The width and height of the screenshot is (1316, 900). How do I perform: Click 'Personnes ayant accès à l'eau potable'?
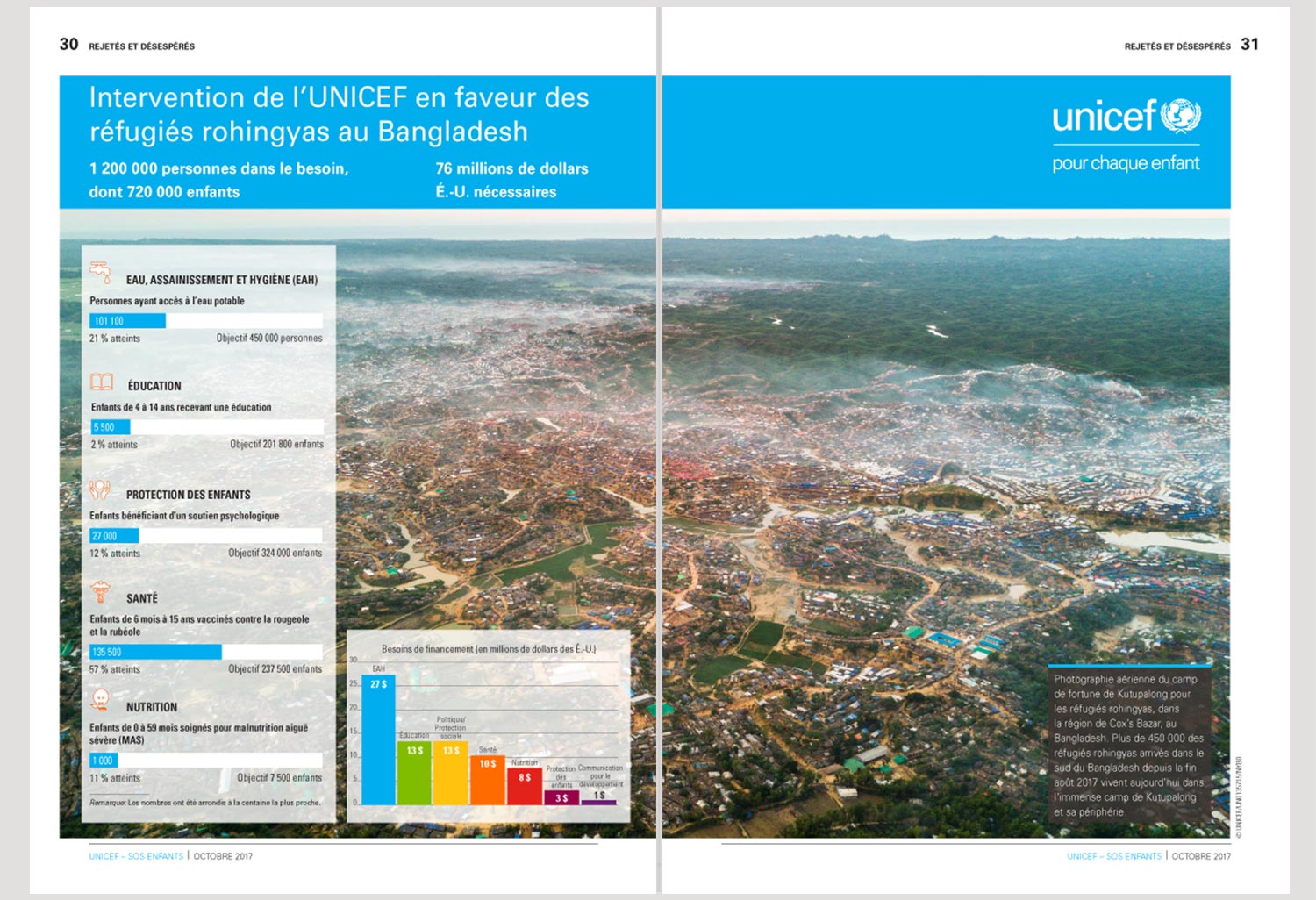pos(167,301)
